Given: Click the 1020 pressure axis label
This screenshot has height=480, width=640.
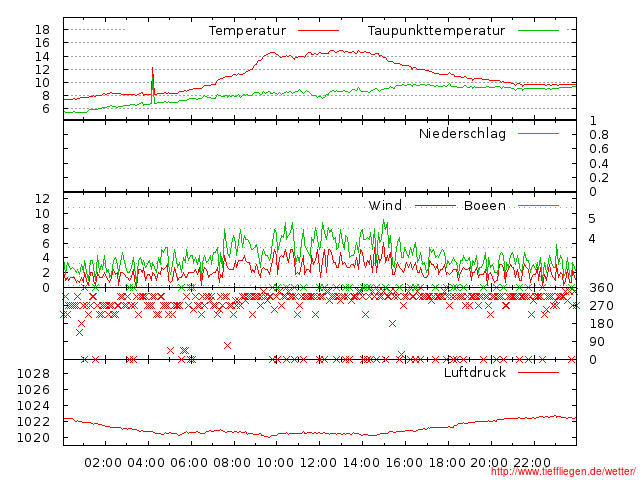Looking at the screenshot, I should tap(33, 438).
